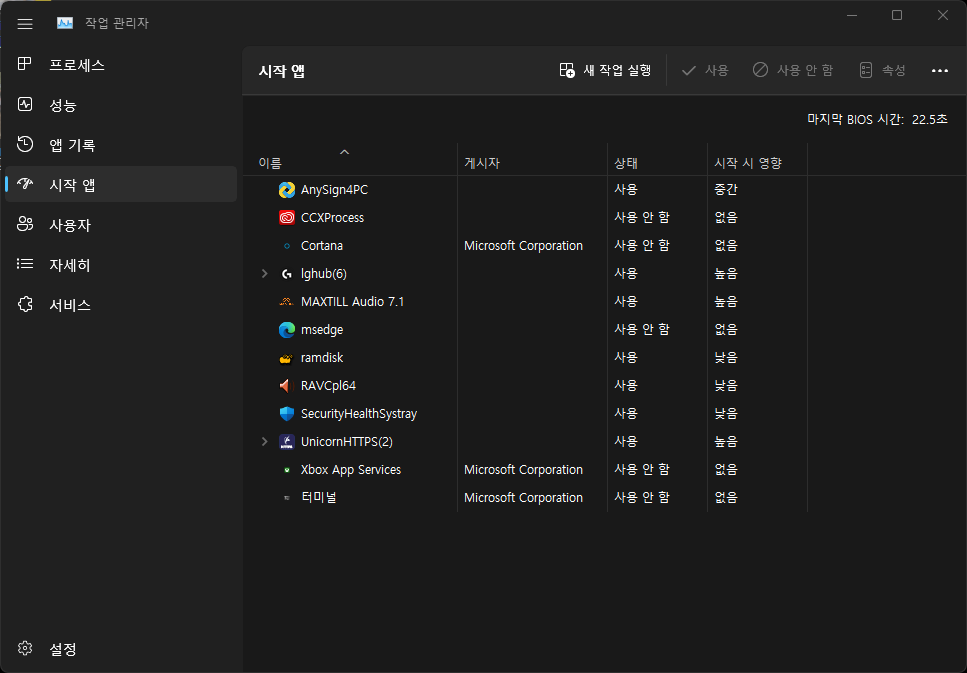Select the AnySign4PC row name
Image resolution: width=967 pixels, height=673 pixels.
tap(334, 190)
